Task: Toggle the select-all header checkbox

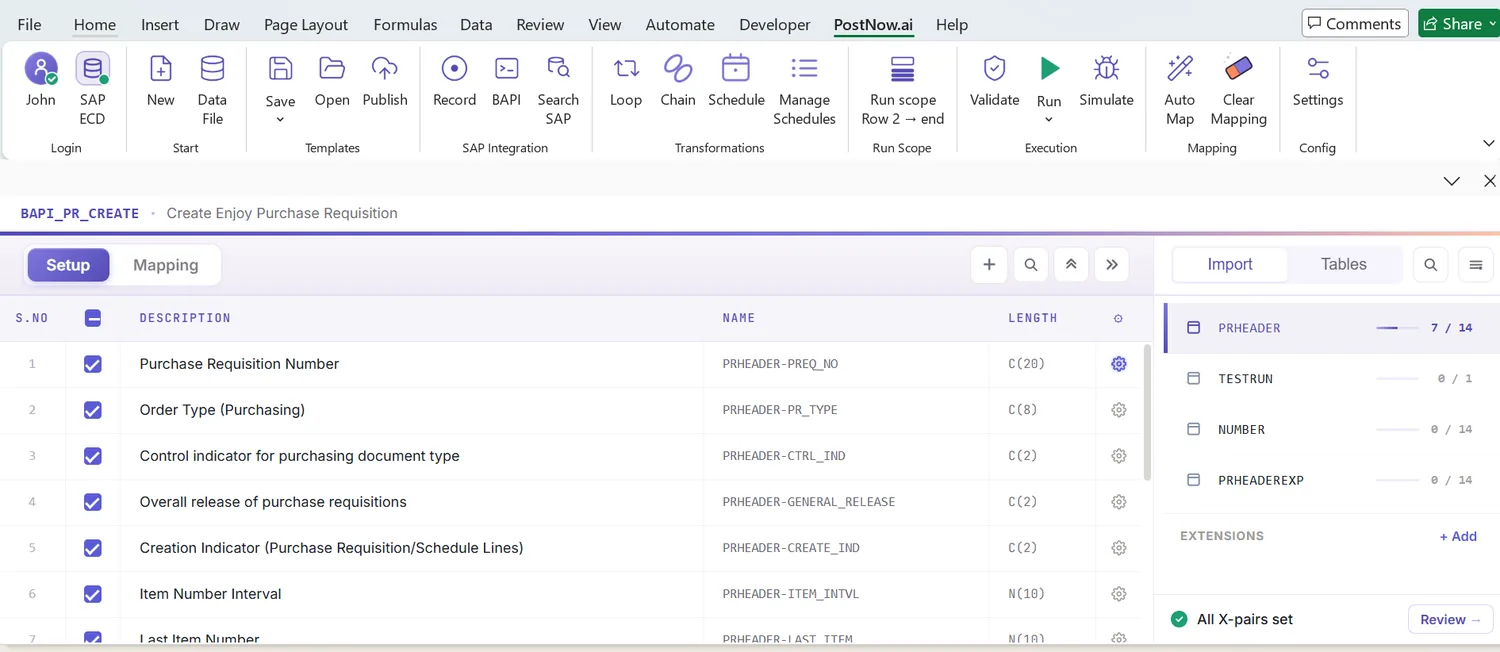Action: [93, 318]
